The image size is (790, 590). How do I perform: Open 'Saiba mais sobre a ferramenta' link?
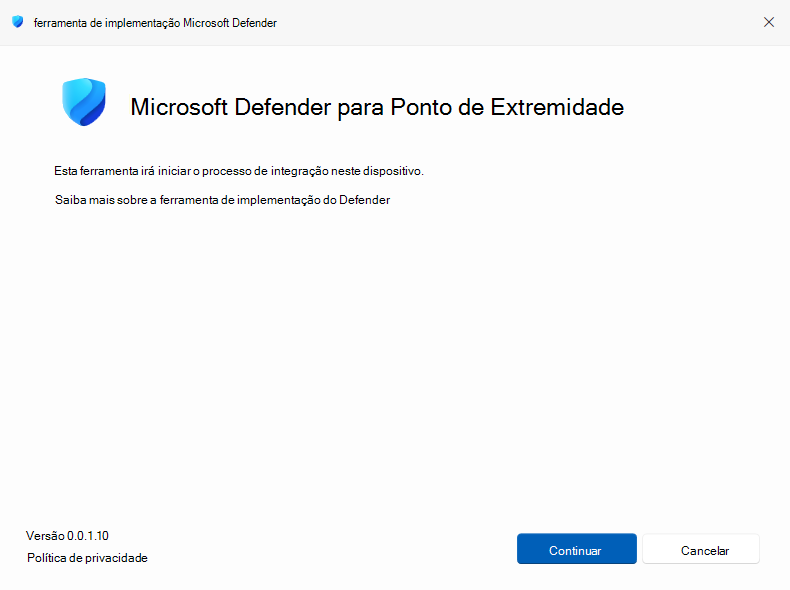point(222,200)
